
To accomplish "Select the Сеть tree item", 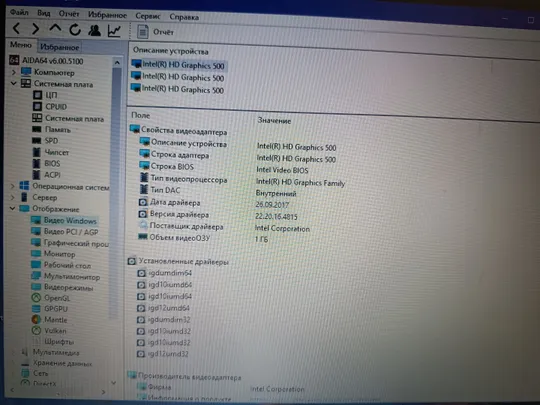I will coord(35,373).
